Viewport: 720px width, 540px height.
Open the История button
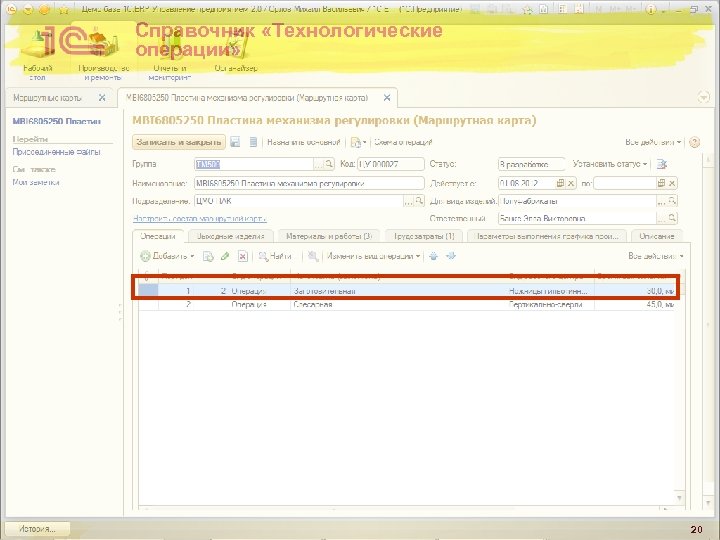click(x=37, y=529)
